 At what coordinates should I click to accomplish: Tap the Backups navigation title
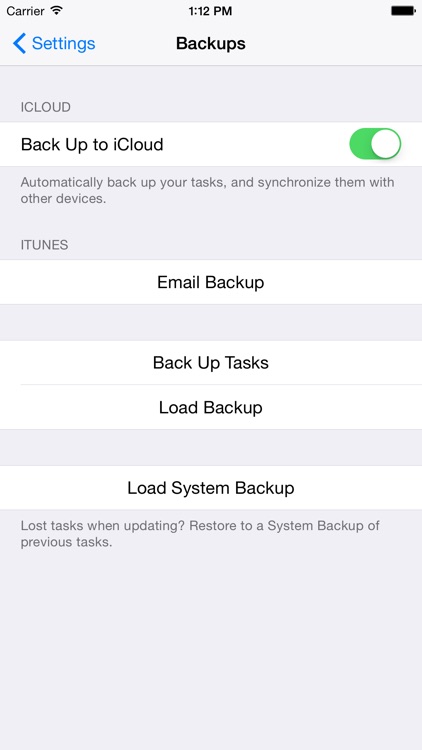pyautogui.click(x=211, y=44)
